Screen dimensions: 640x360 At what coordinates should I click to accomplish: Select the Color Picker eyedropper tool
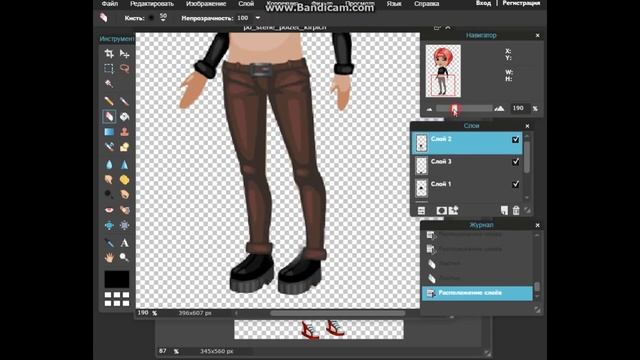click(x=109, y=243)
